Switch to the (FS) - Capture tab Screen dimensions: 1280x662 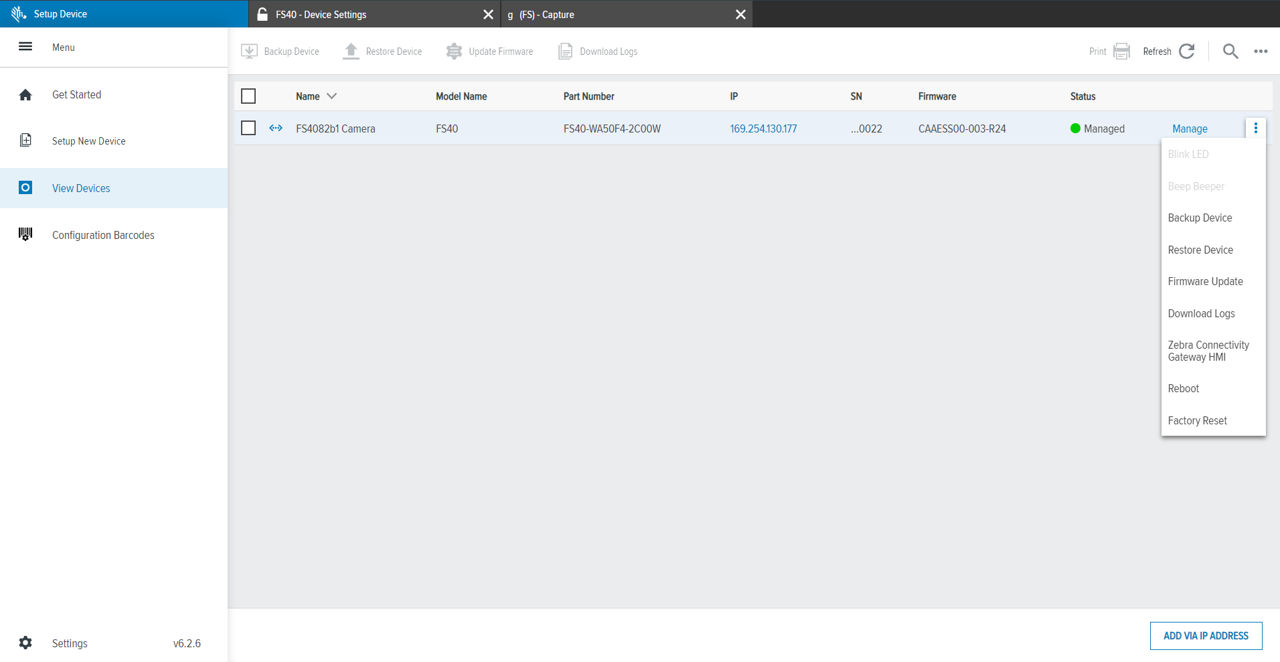pos(625,14)
